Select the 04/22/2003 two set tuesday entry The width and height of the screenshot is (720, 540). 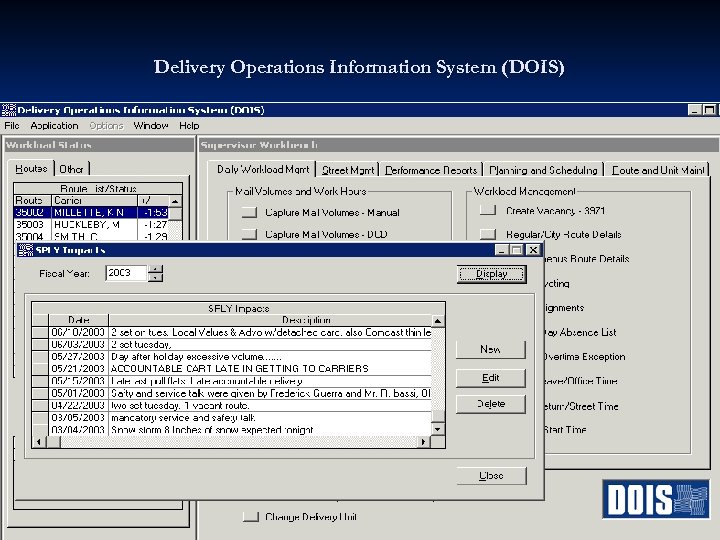[x=232, y=405]
